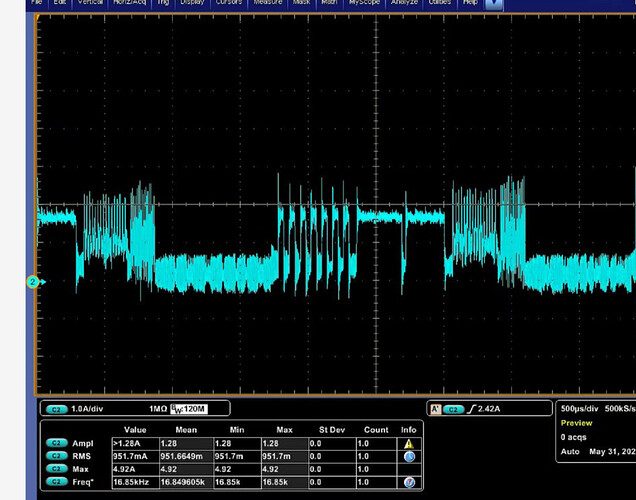Screen dimensions: 636x500
Task: Open the Utilities menu
Action: click(x=440, y=2)
